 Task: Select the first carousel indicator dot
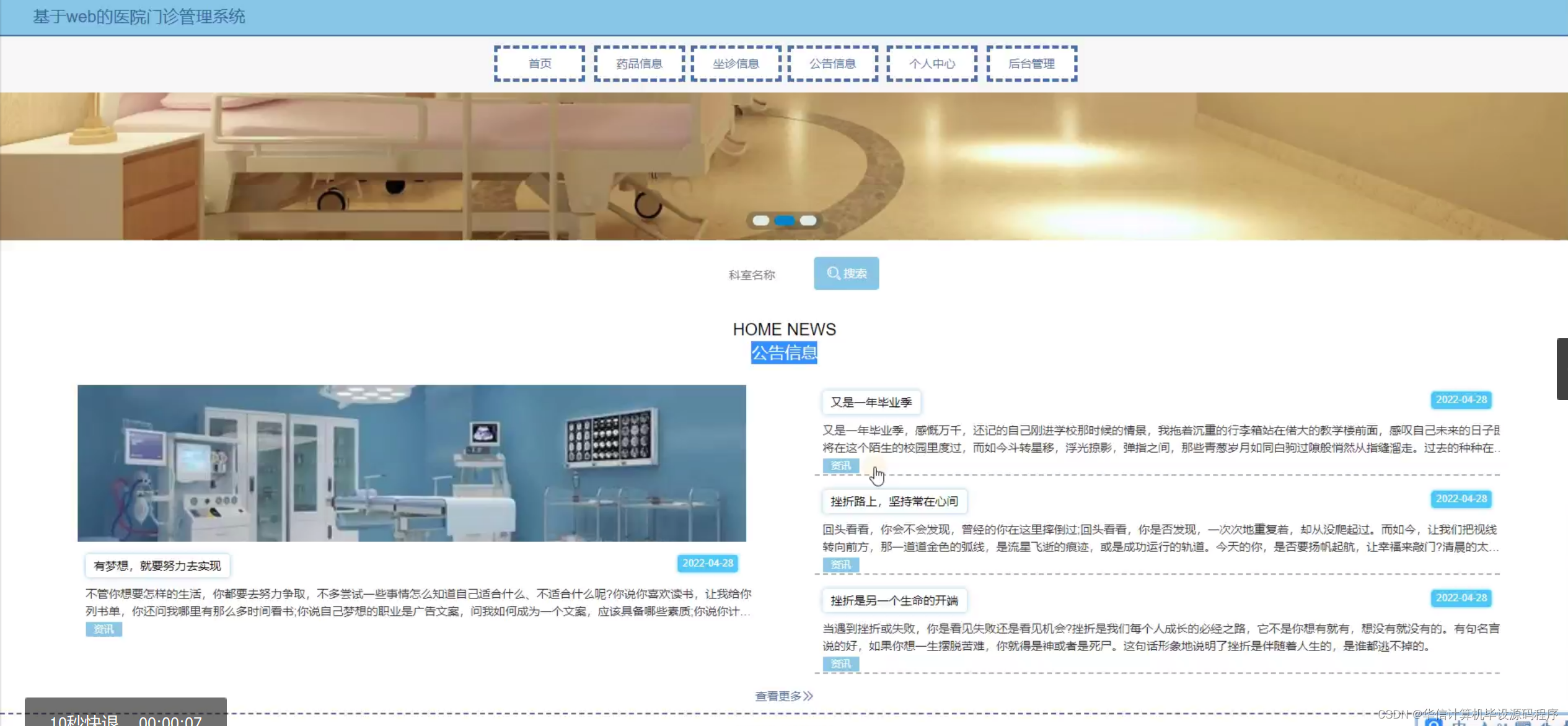761,221
